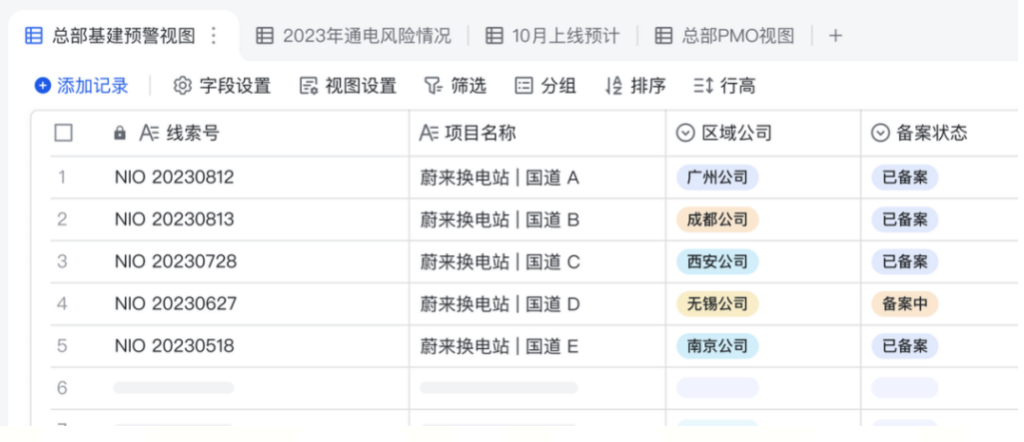Click the lock icon beside 线索号
This screenshot has width=1024, height=442.
(x=120, y=133)
